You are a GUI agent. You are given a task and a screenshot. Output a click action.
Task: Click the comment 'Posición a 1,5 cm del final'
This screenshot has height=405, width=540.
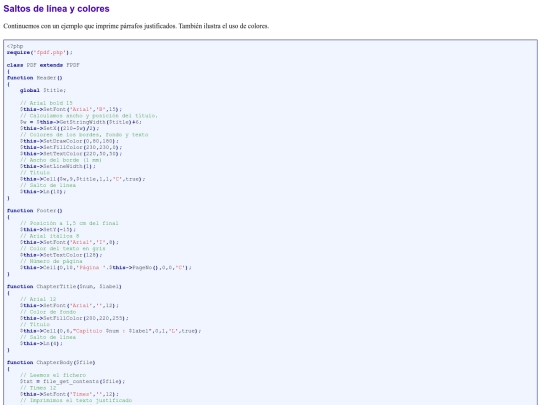(x=69, y=223)
